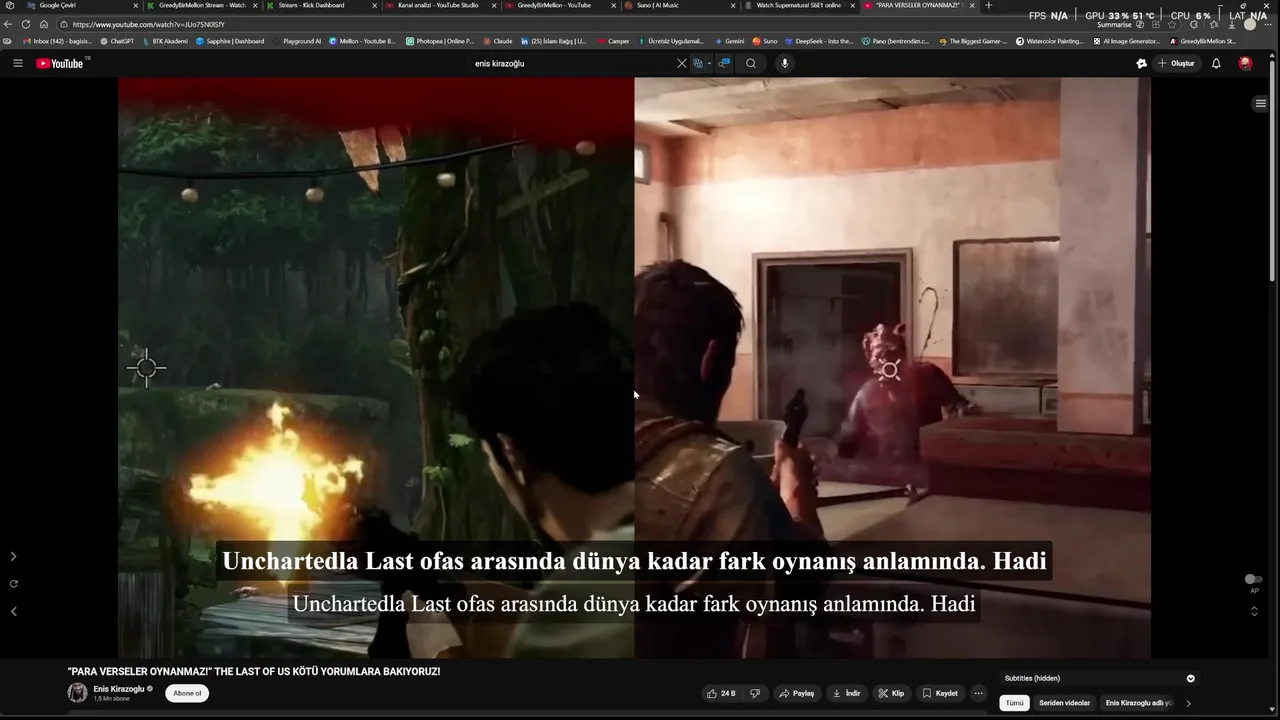Image resolution: width=1280 pixels, height=720 pixels.
Task: Open the Camper bookmark
Action: tap(614, 41)
